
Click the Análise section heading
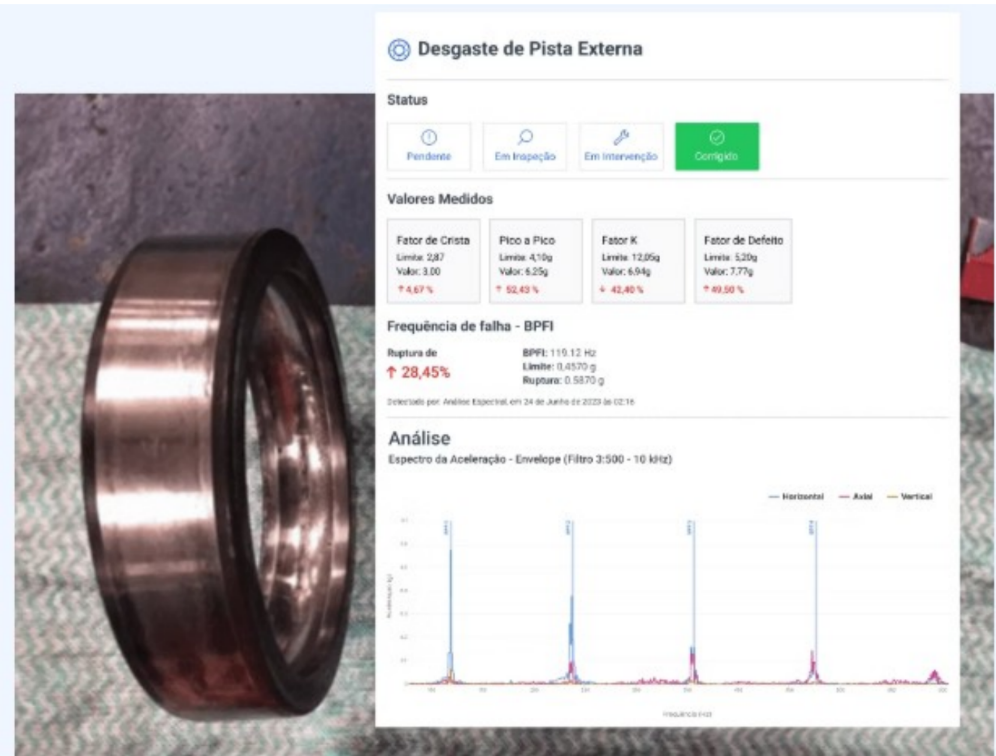coord(419,438)
